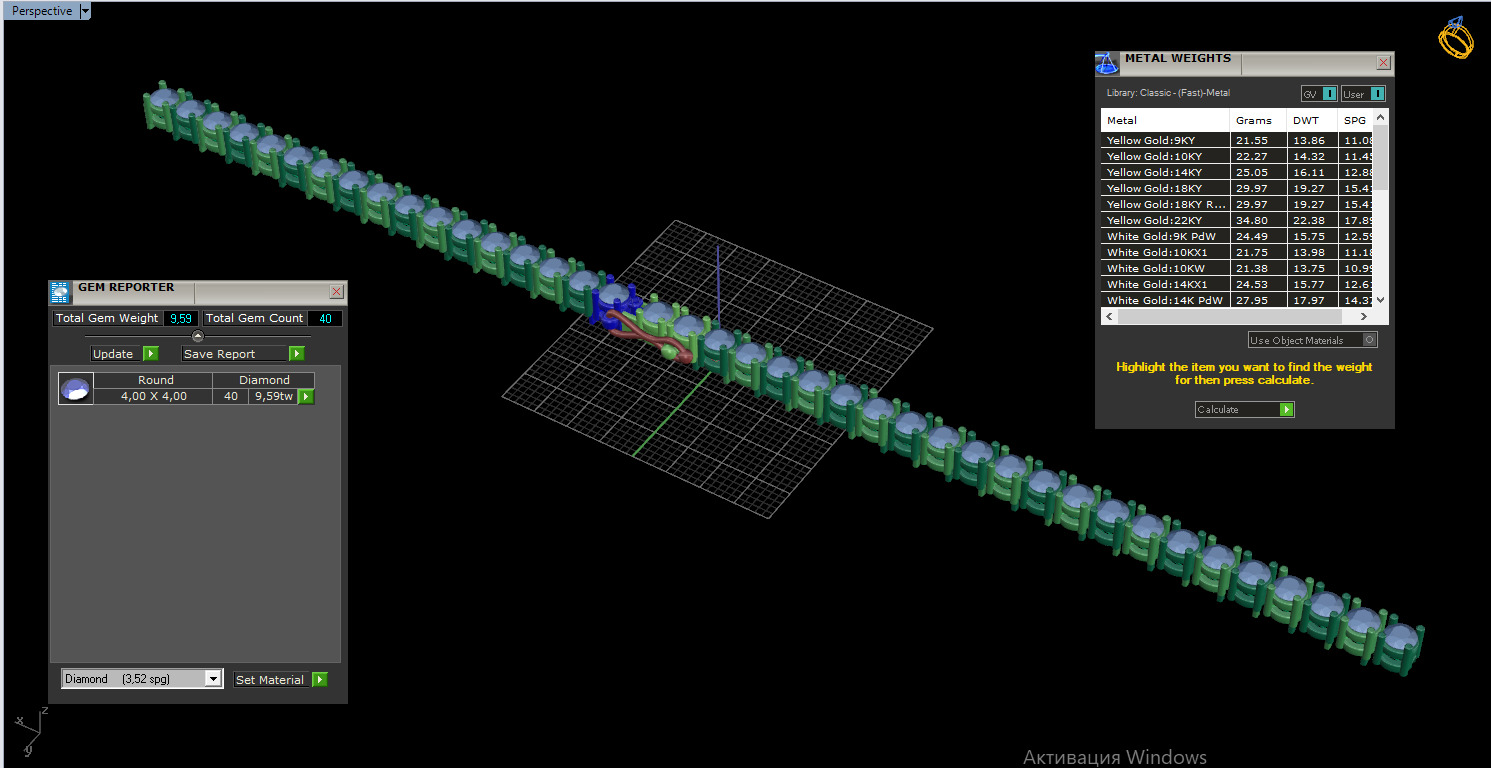Click the DWT column header

[1313, 120]
